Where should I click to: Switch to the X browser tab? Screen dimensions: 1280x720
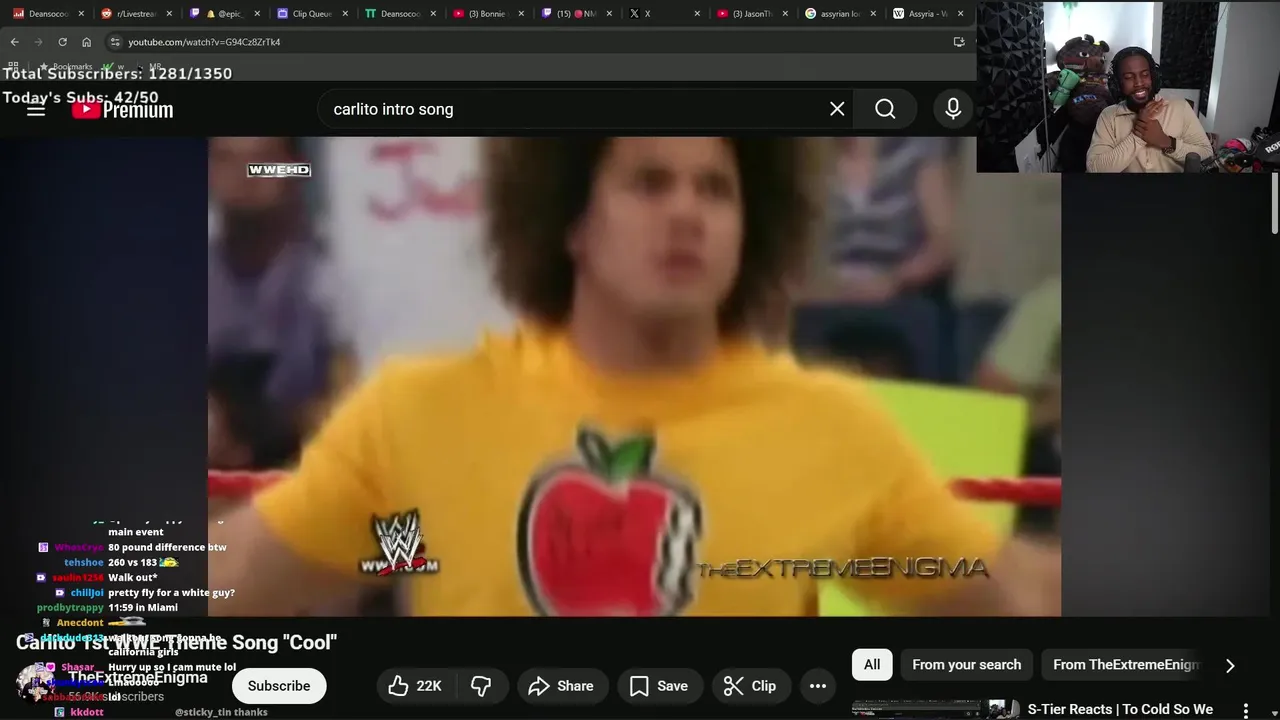(665, 14)
